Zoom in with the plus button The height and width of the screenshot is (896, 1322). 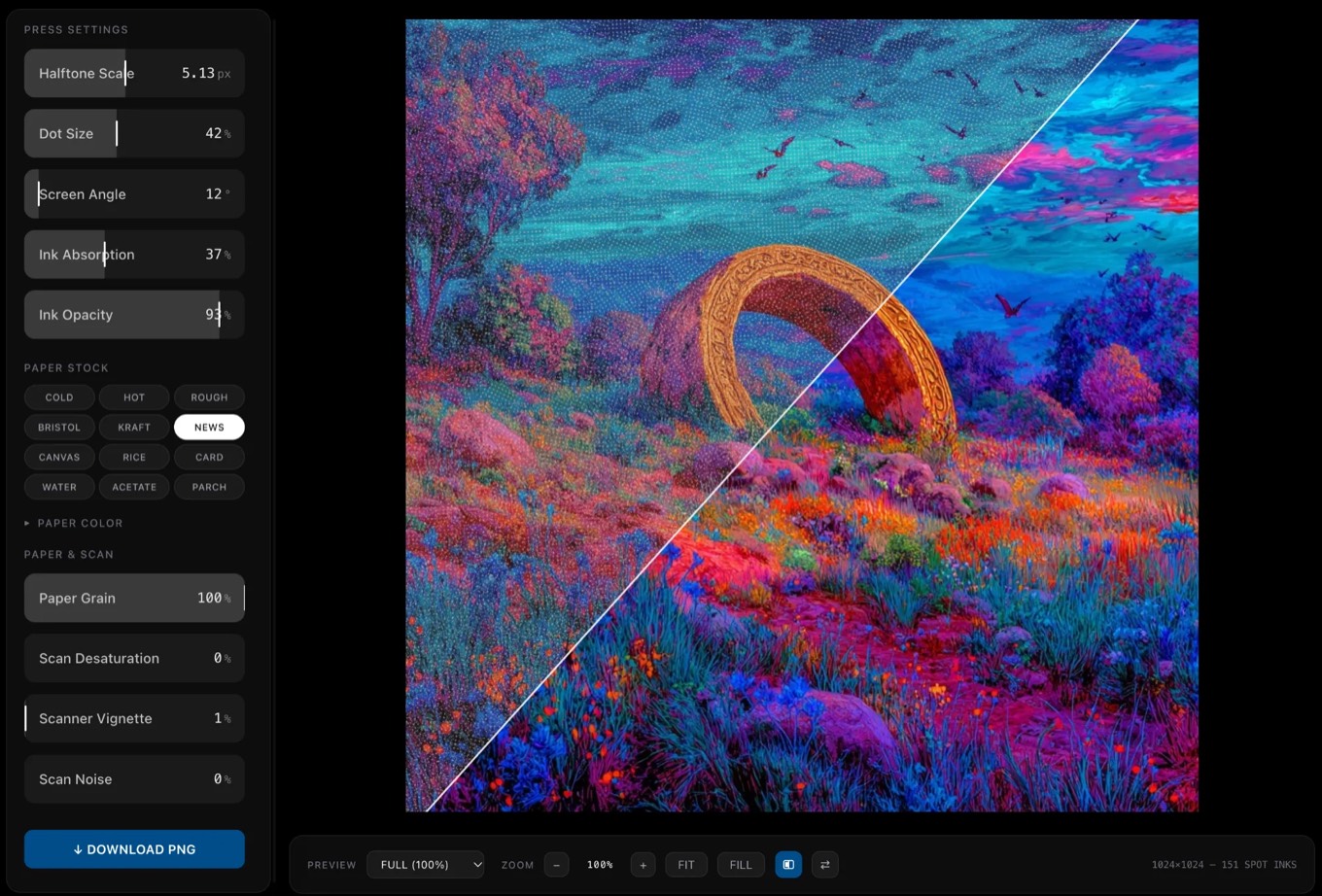(x=643, y=865)
